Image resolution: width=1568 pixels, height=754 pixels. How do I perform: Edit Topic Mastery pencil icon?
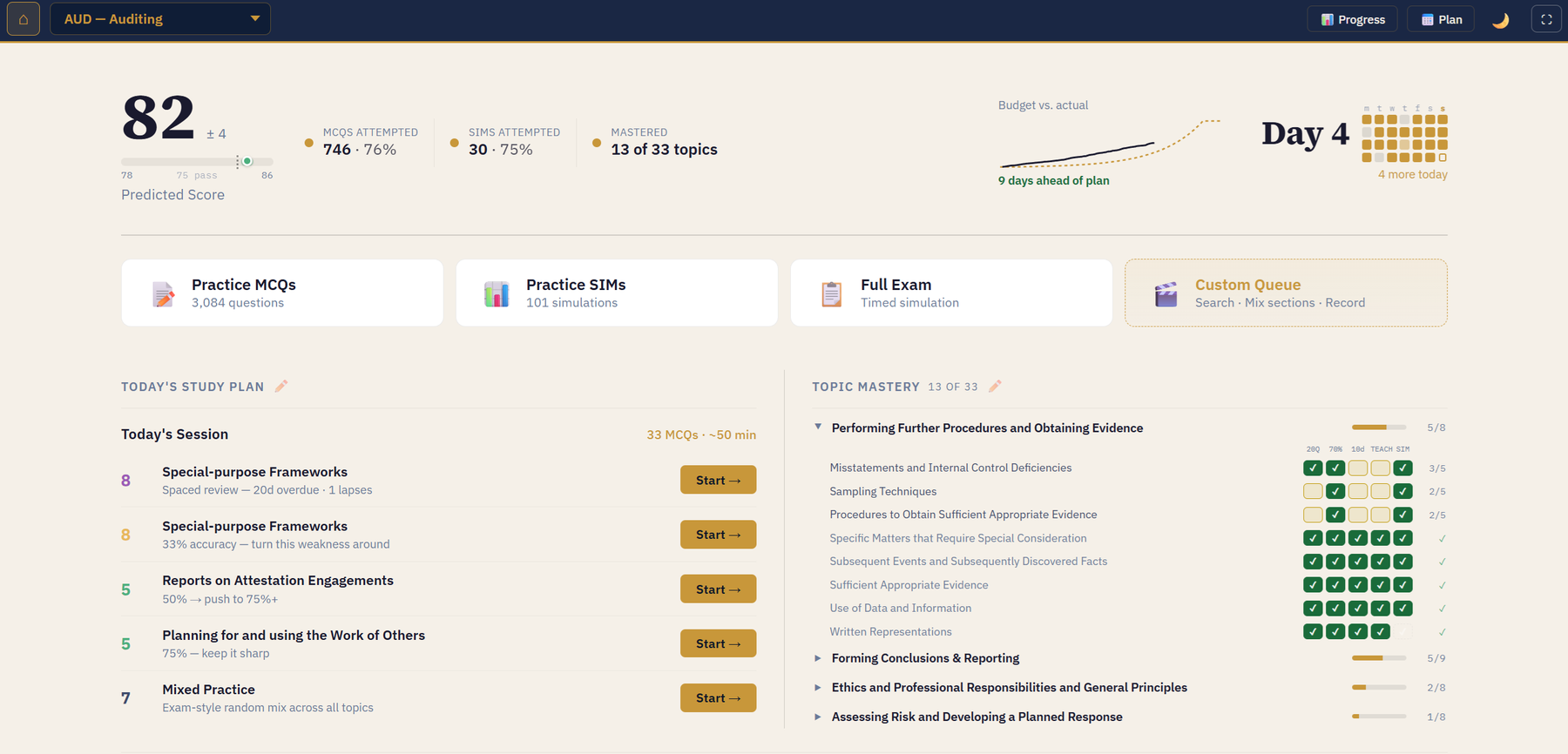click(x=995, y=386)
